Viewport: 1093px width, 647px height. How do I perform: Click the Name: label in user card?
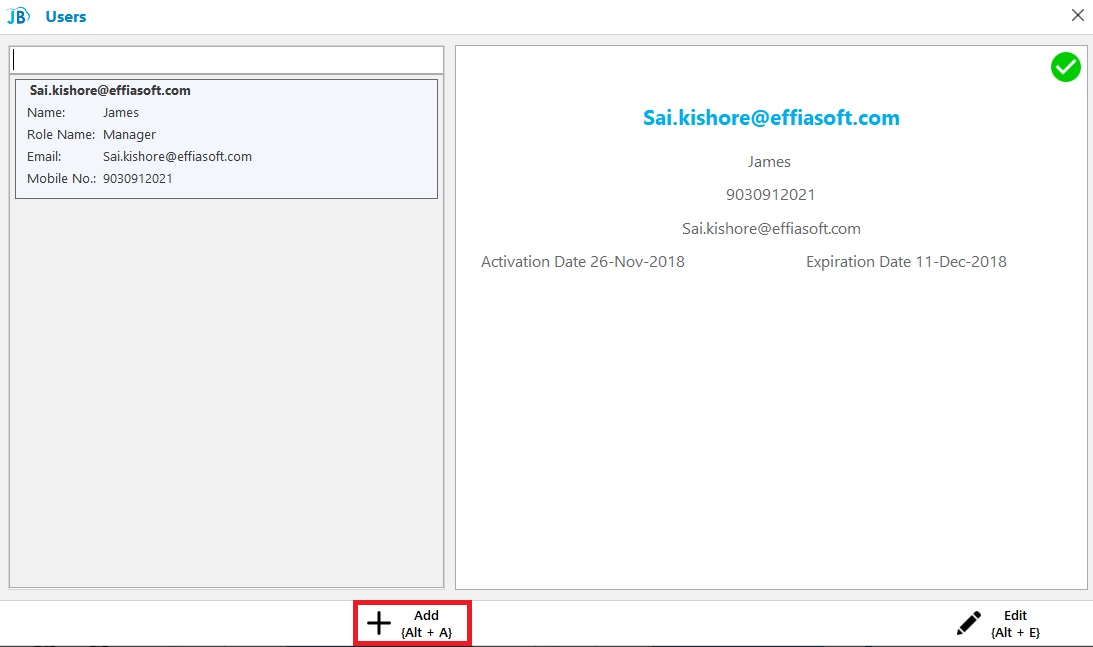click(x=46, y=113)
